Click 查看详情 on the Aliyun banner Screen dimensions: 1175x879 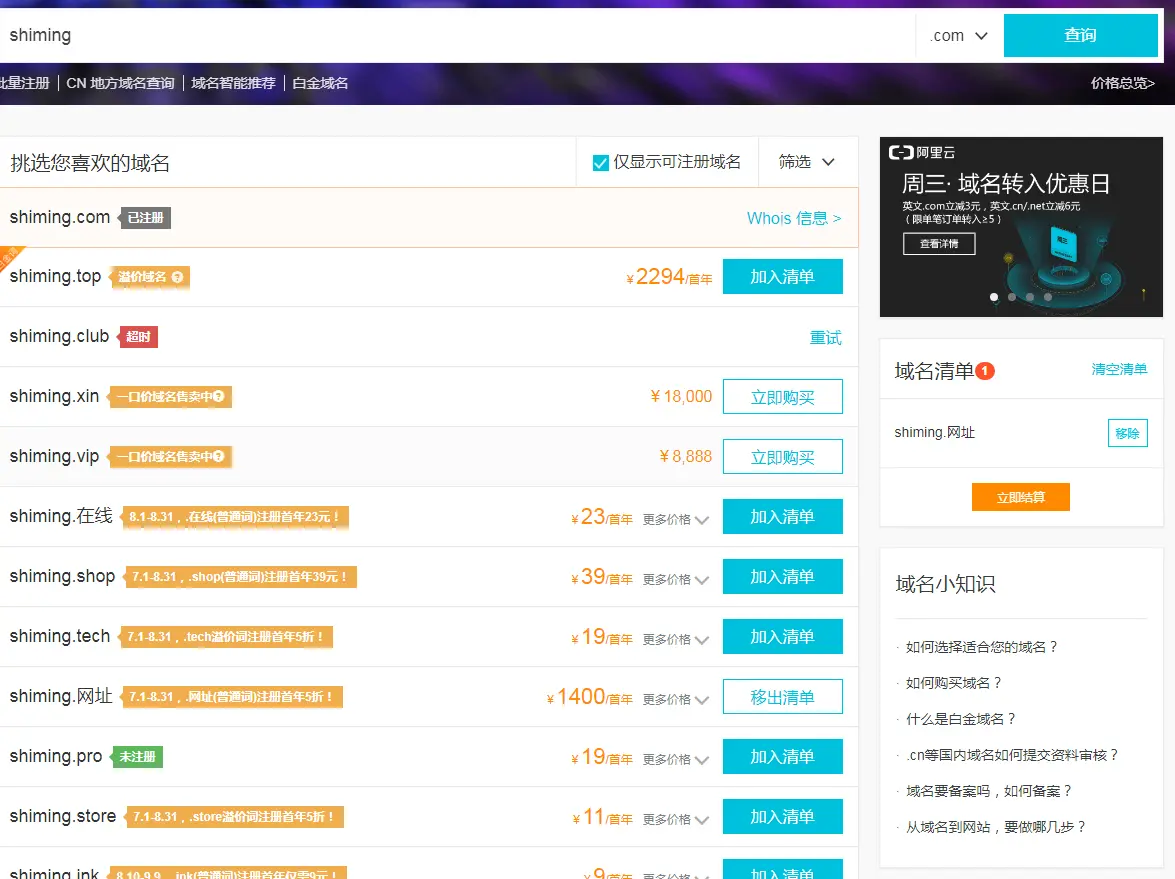point(939,244)
